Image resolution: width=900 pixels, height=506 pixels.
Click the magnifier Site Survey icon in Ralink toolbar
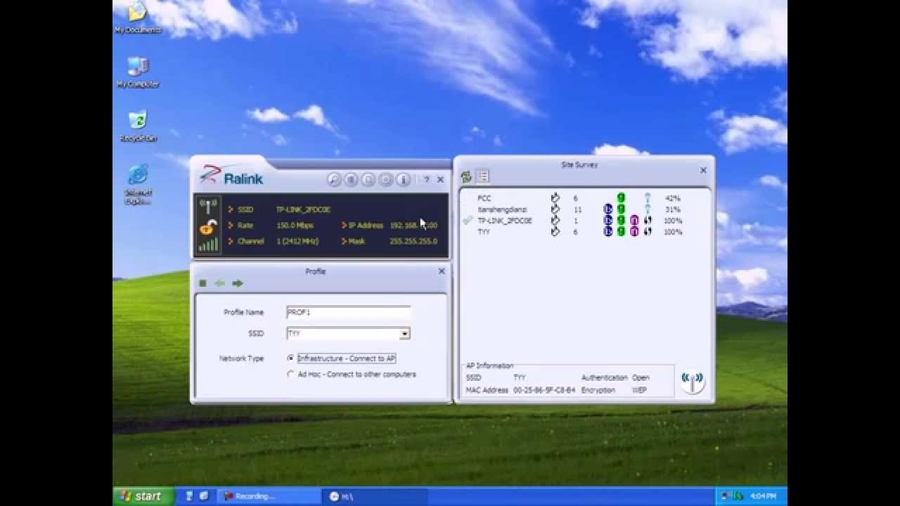click(x=334, y=180)
